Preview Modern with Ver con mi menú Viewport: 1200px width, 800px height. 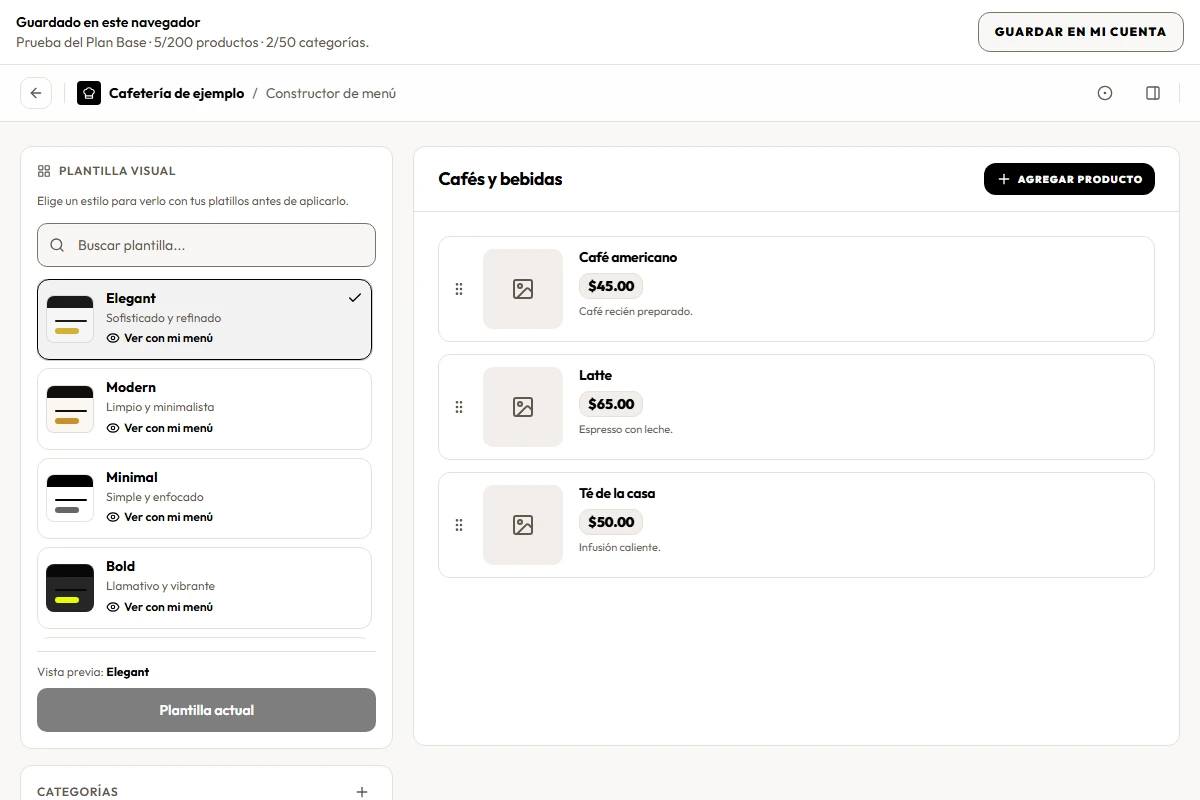pyautogui.click(x=160, y=428)
